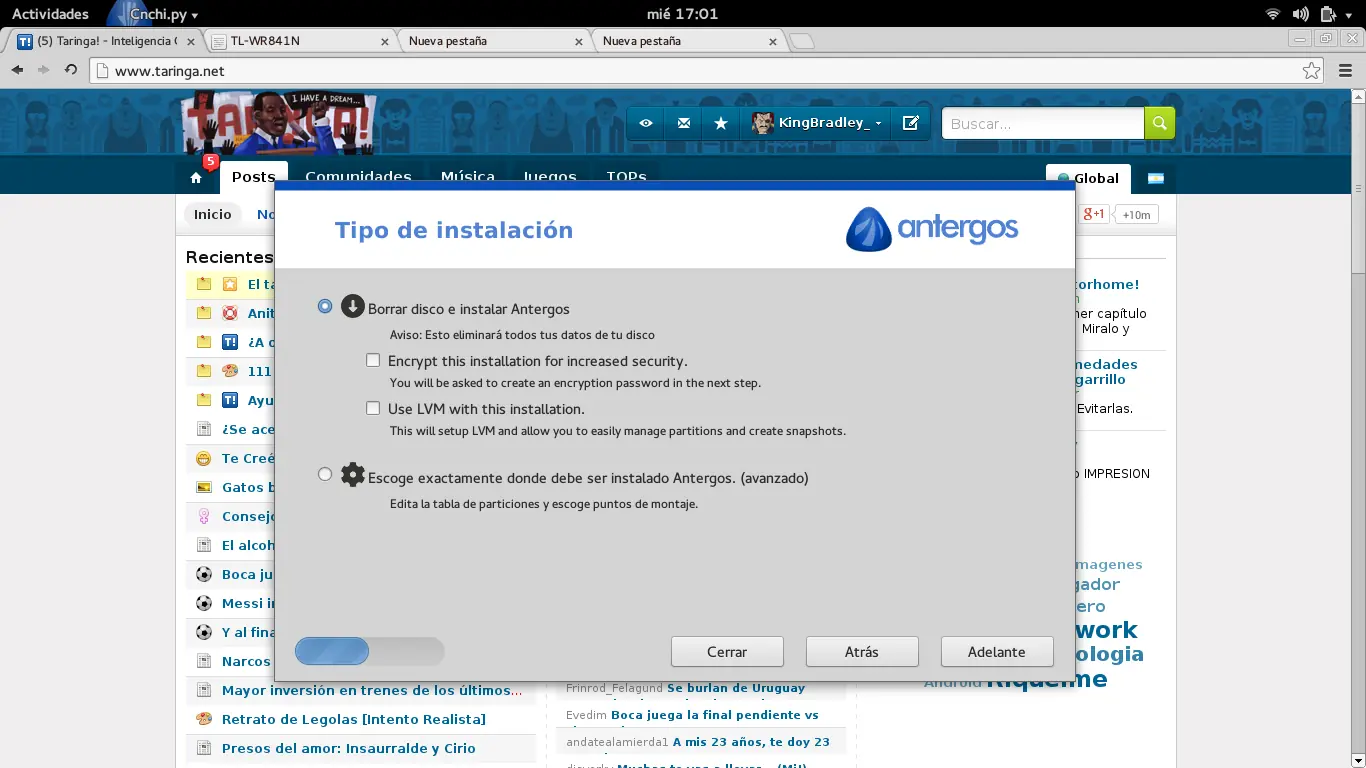Click the Taringa logo banner
The image size is (1366, 768).
coord(280,123)
